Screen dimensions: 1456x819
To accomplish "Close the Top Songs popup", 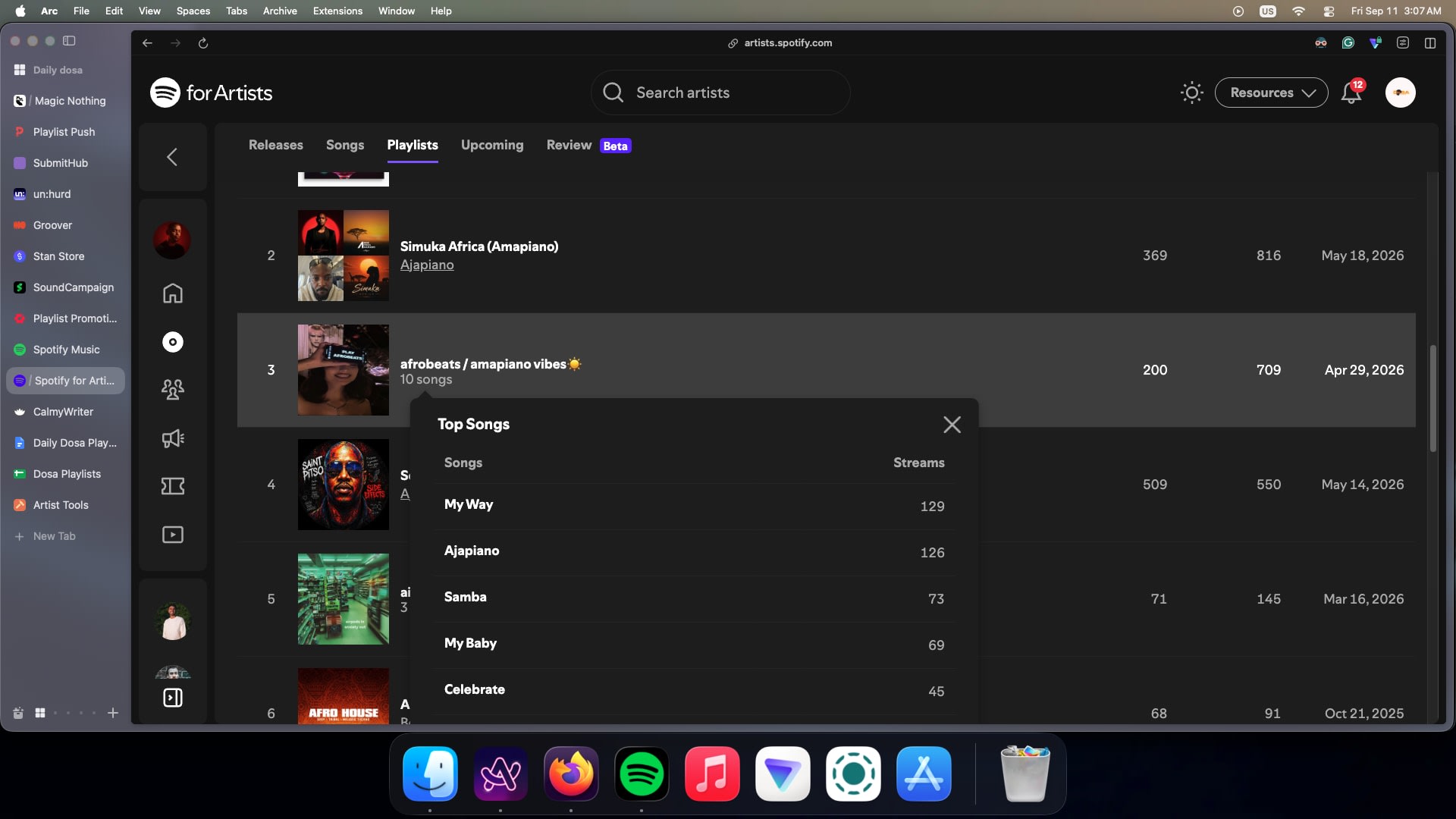I will pos(952,425).
